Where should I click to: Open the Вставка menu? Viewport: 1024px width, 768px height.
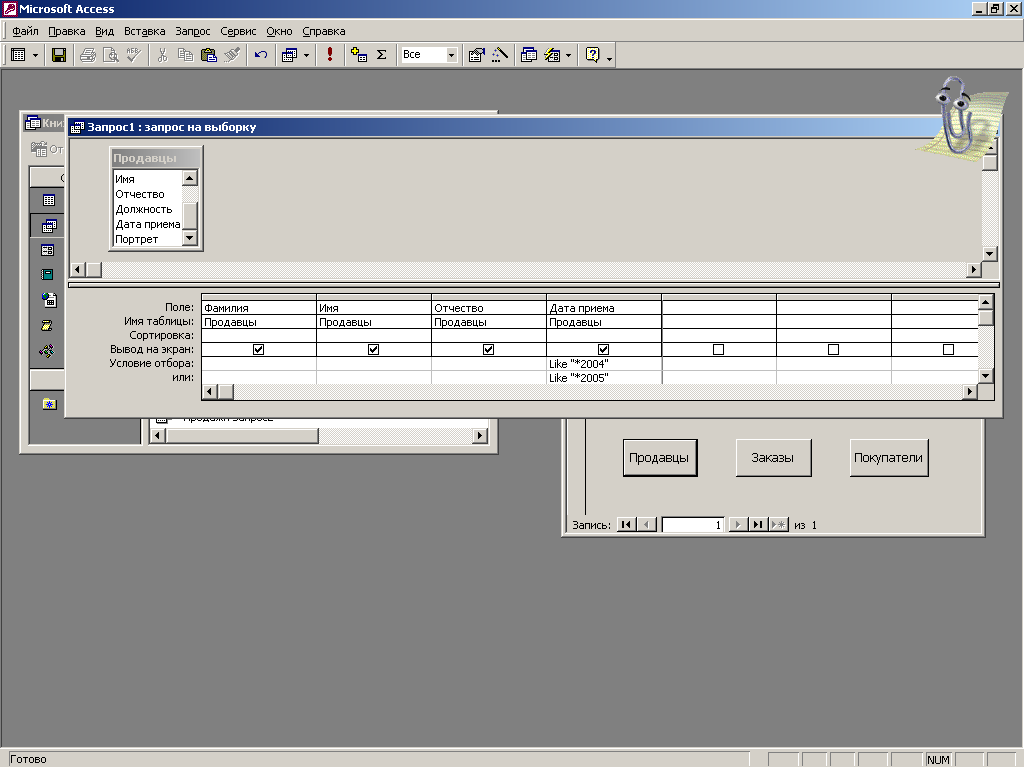click(x=144, y=31)
